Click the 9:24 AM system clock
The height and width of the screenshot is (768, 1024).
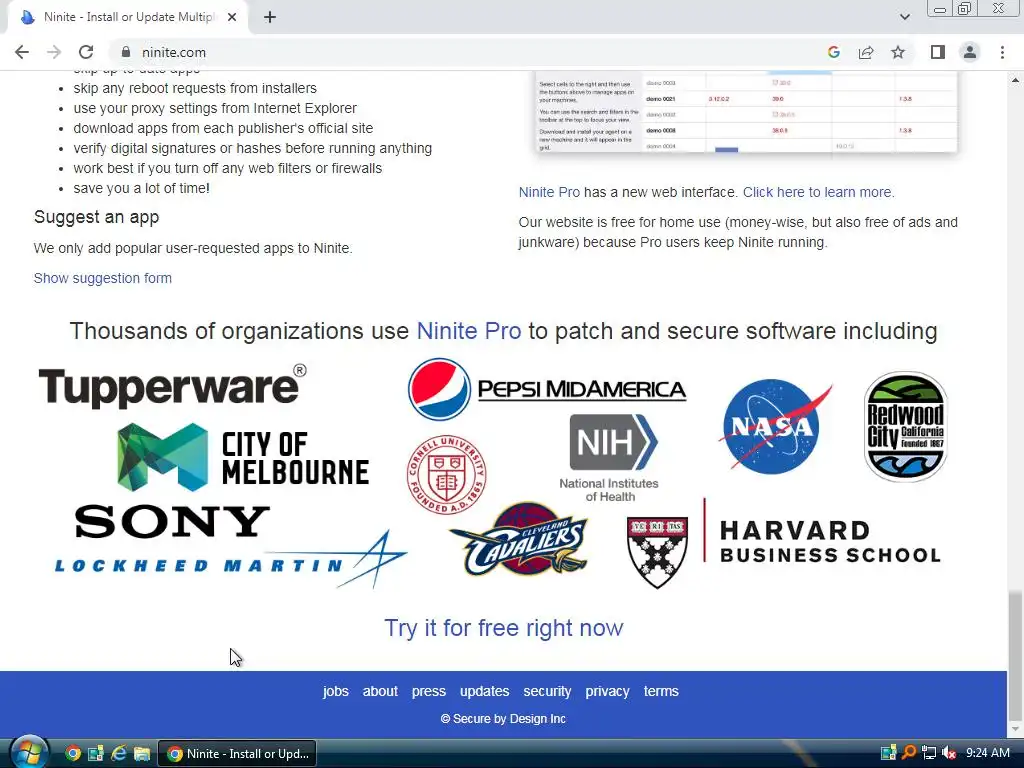987,753
